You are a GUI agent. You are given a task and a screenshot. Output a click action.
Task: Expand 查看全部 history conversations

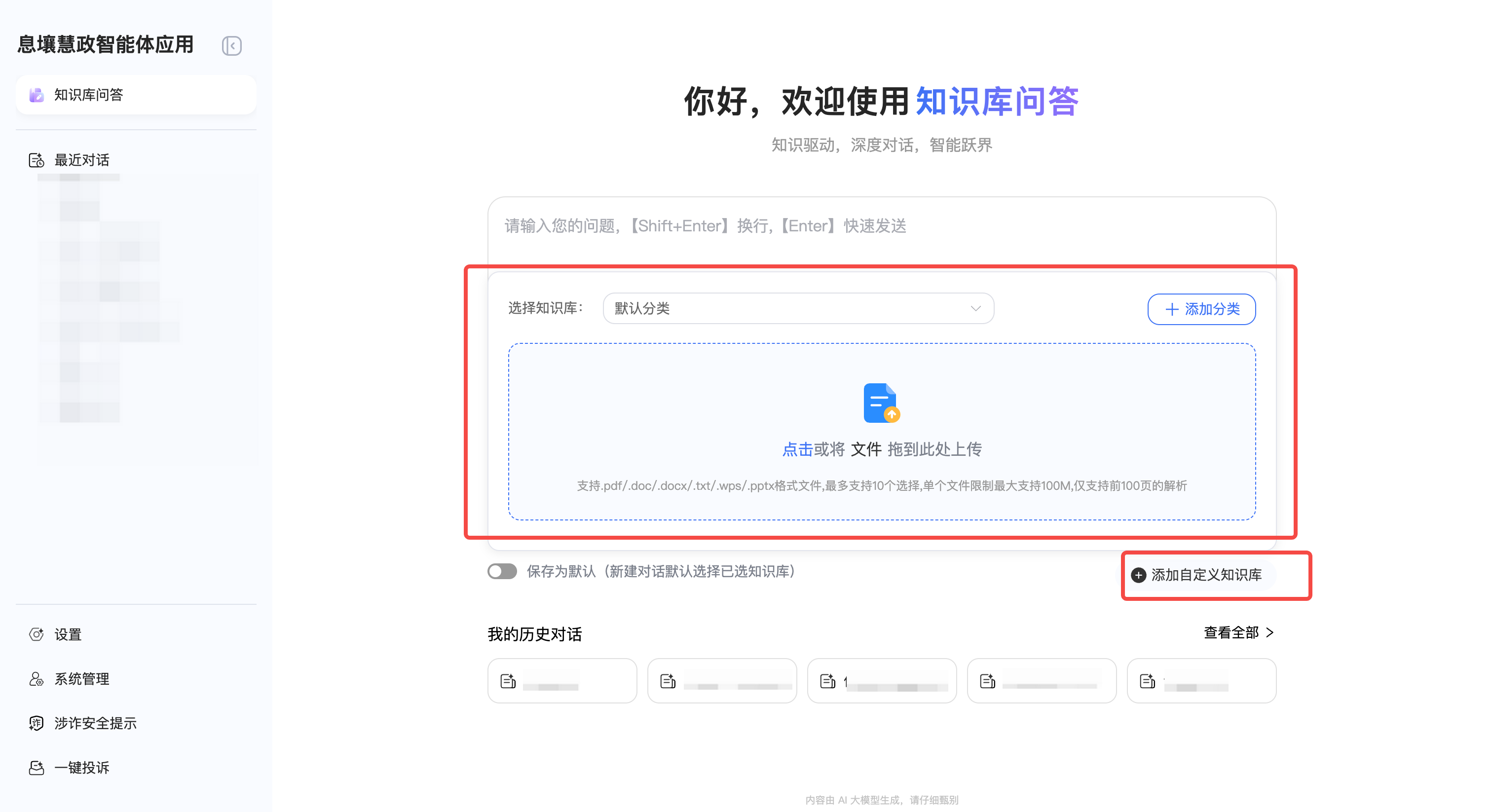pyautogui.click(x=1238, y=632)
